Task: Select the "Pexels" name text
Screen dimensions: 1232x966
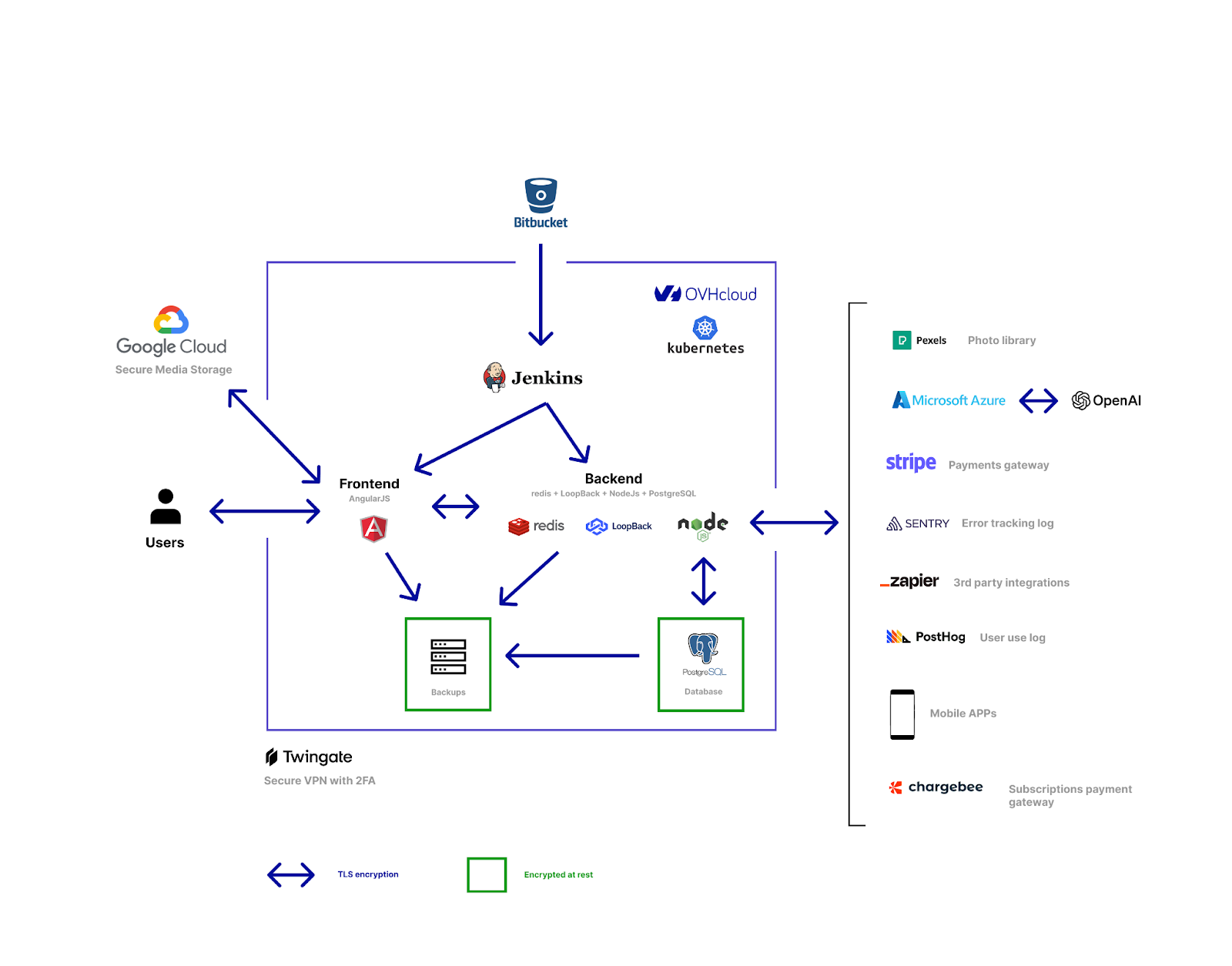Action: tap(931, 340)
